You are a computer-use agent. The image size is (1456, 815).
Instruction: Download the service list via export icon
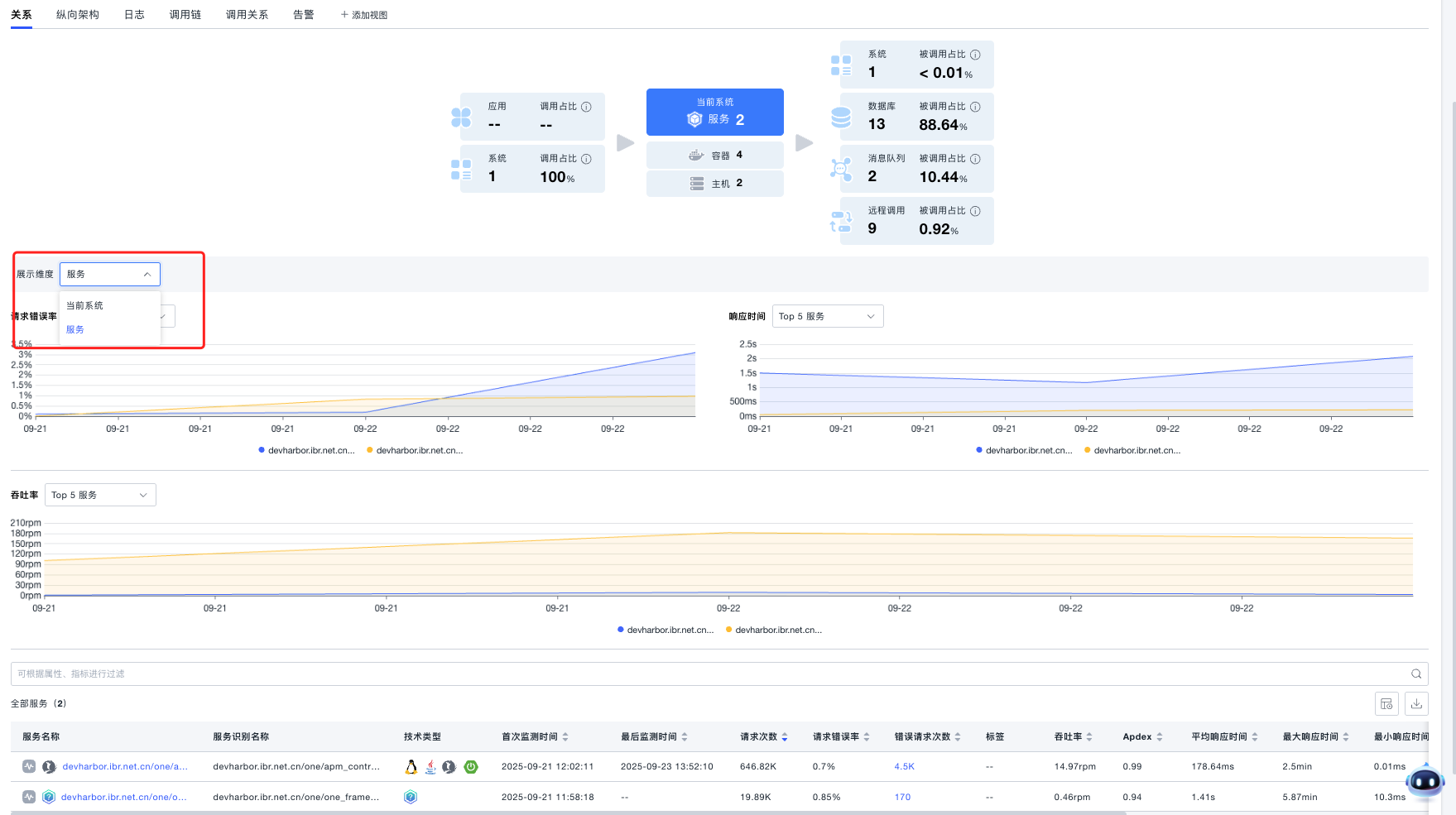tap(1416, 704)
